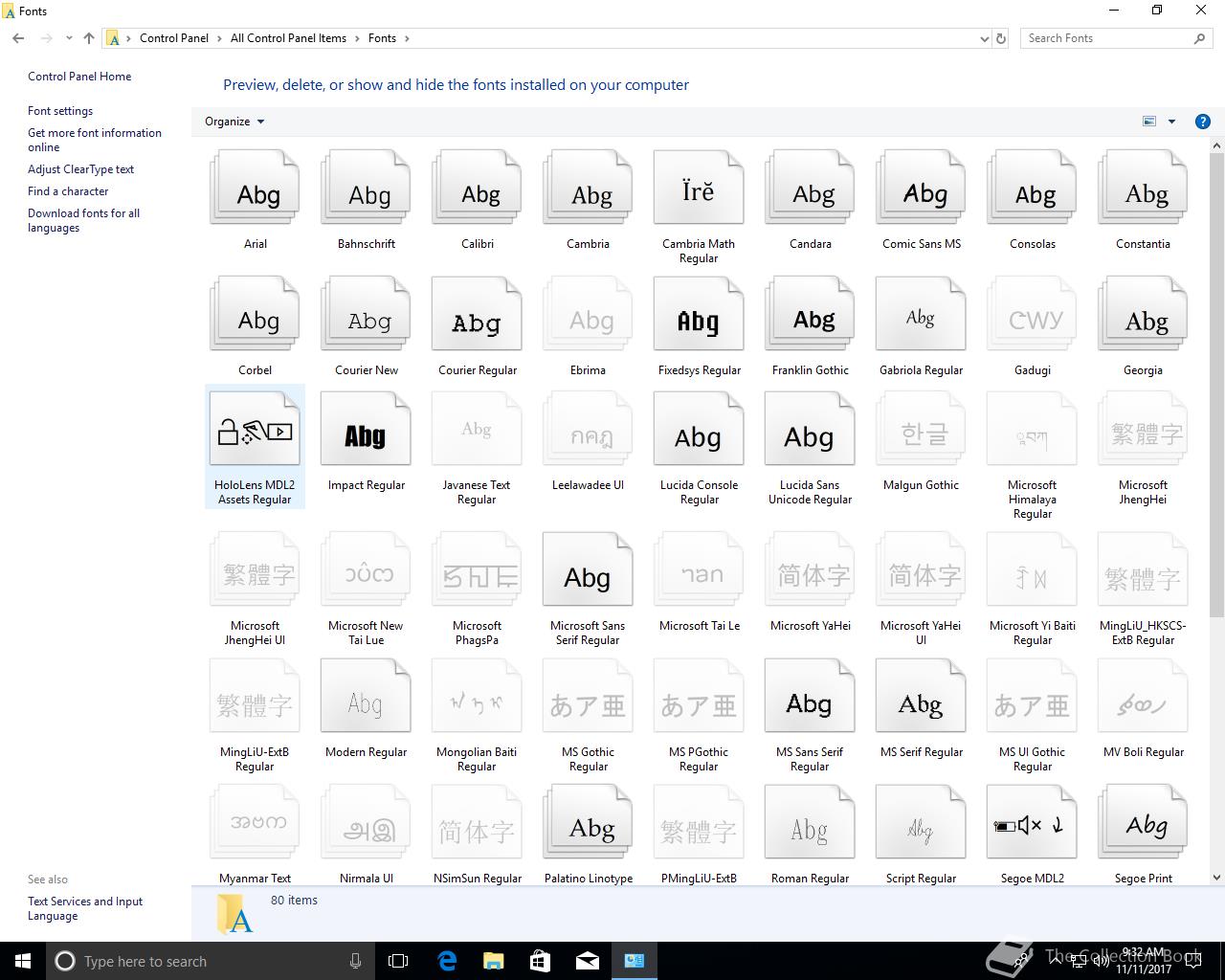Select the Segoe MDL2 font icon
Image resolution: width=1225 pixels, height=980 pixels.
(1032, 823)
